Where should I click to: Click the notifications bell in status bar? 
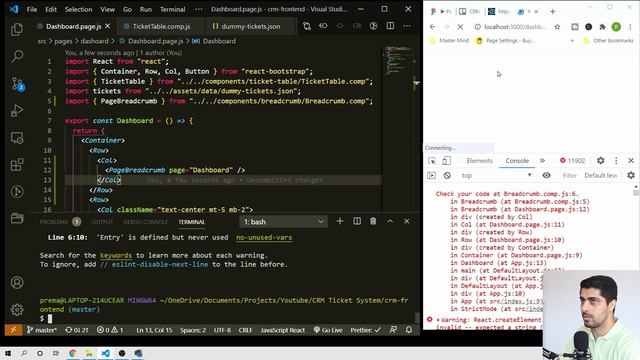tap(409, 330)
